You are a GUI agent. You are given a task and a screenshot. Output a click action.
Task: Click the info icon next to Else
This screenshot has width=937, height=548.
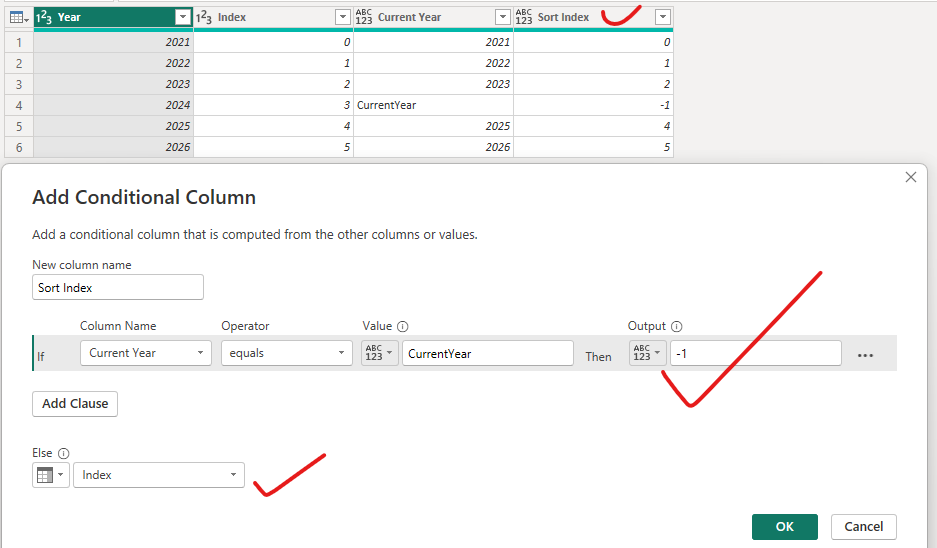pyautogui.click(x=63, y=453)
